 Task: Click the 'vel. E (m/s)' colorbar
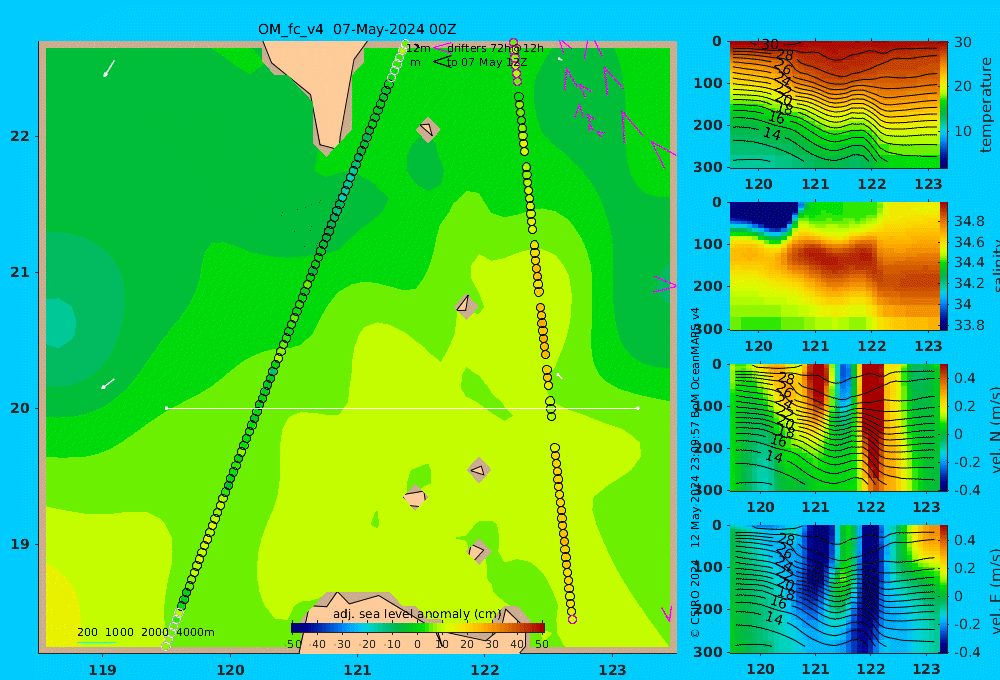[x=944, y=589]
